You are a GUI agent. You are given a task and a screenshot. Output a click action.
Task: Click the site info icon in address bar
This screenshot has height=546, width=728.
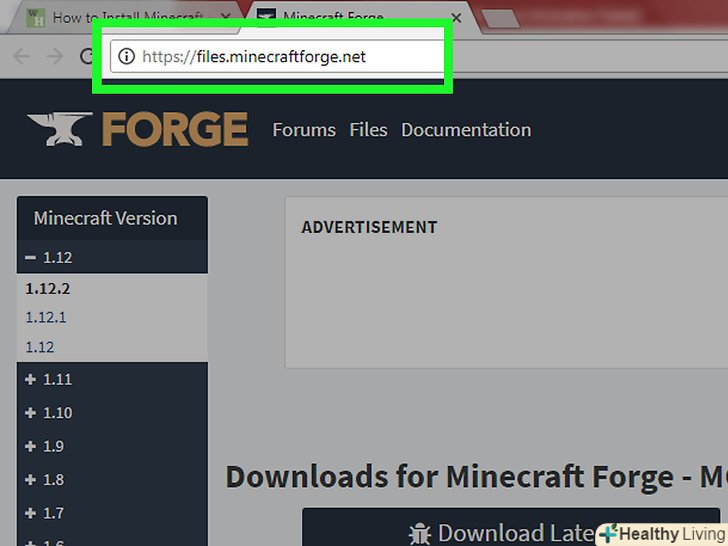[126, 57]
